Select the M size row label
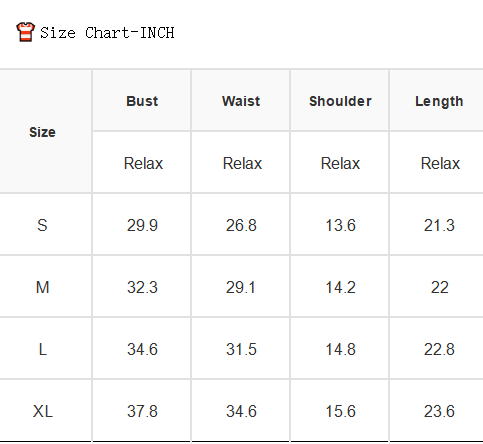This screenshot has height=444, width=483. 43,287
